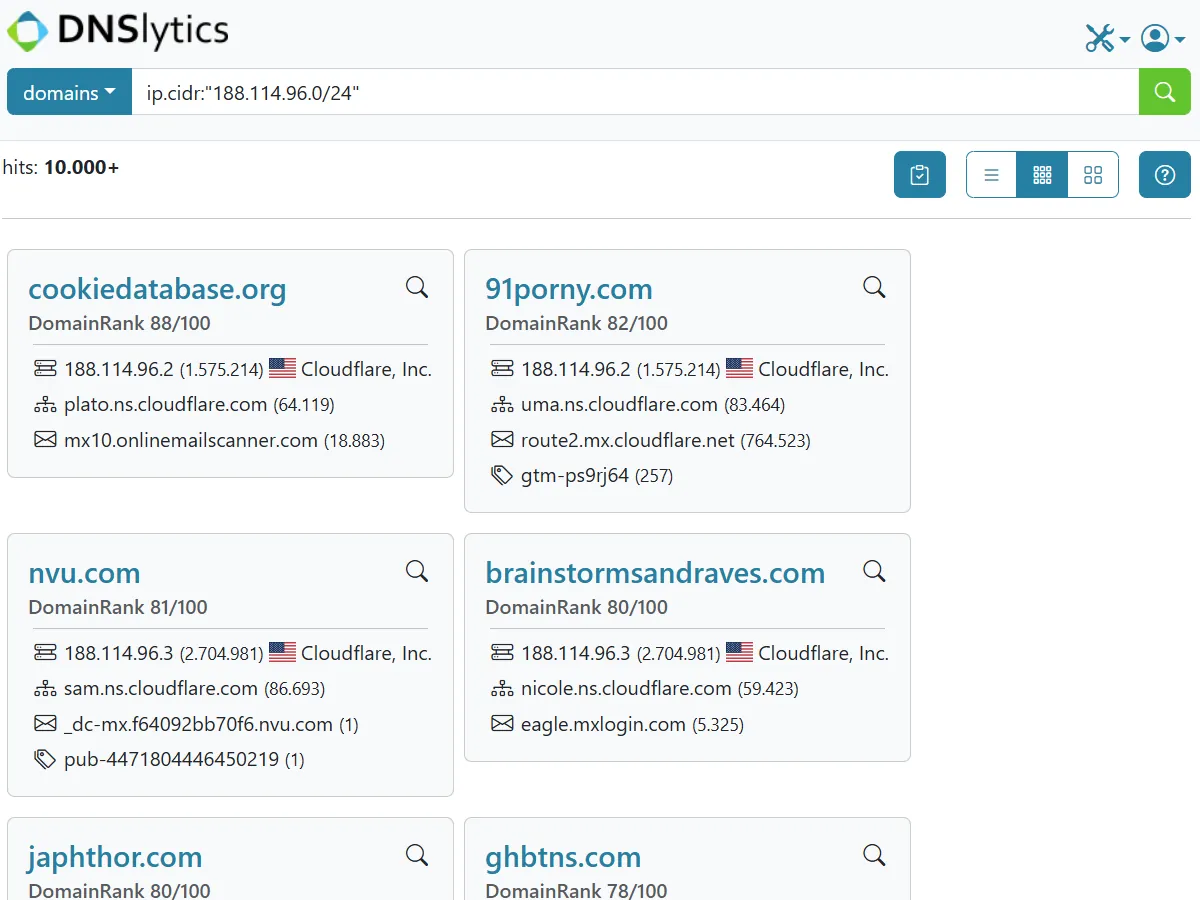Click mail icon beside mx10.onlinemailscanner.com

pos(45,440)
